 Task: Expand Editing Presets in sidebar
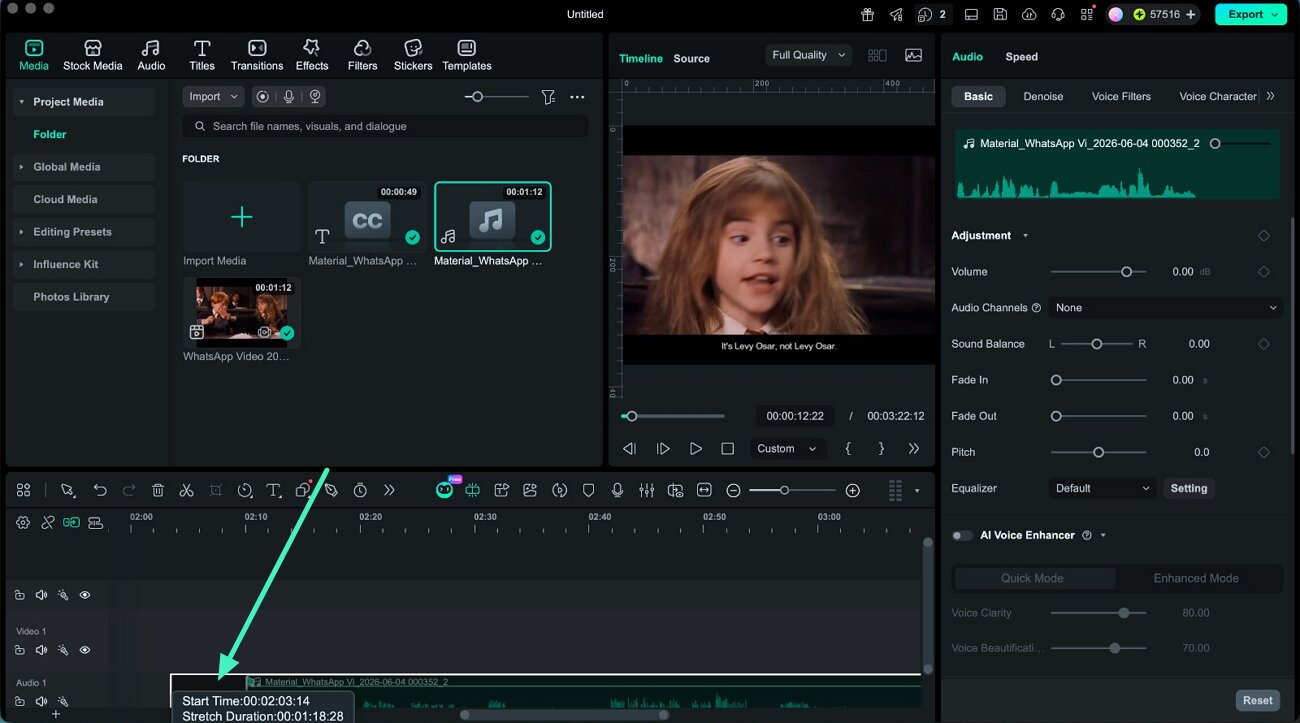click(20, 232)
